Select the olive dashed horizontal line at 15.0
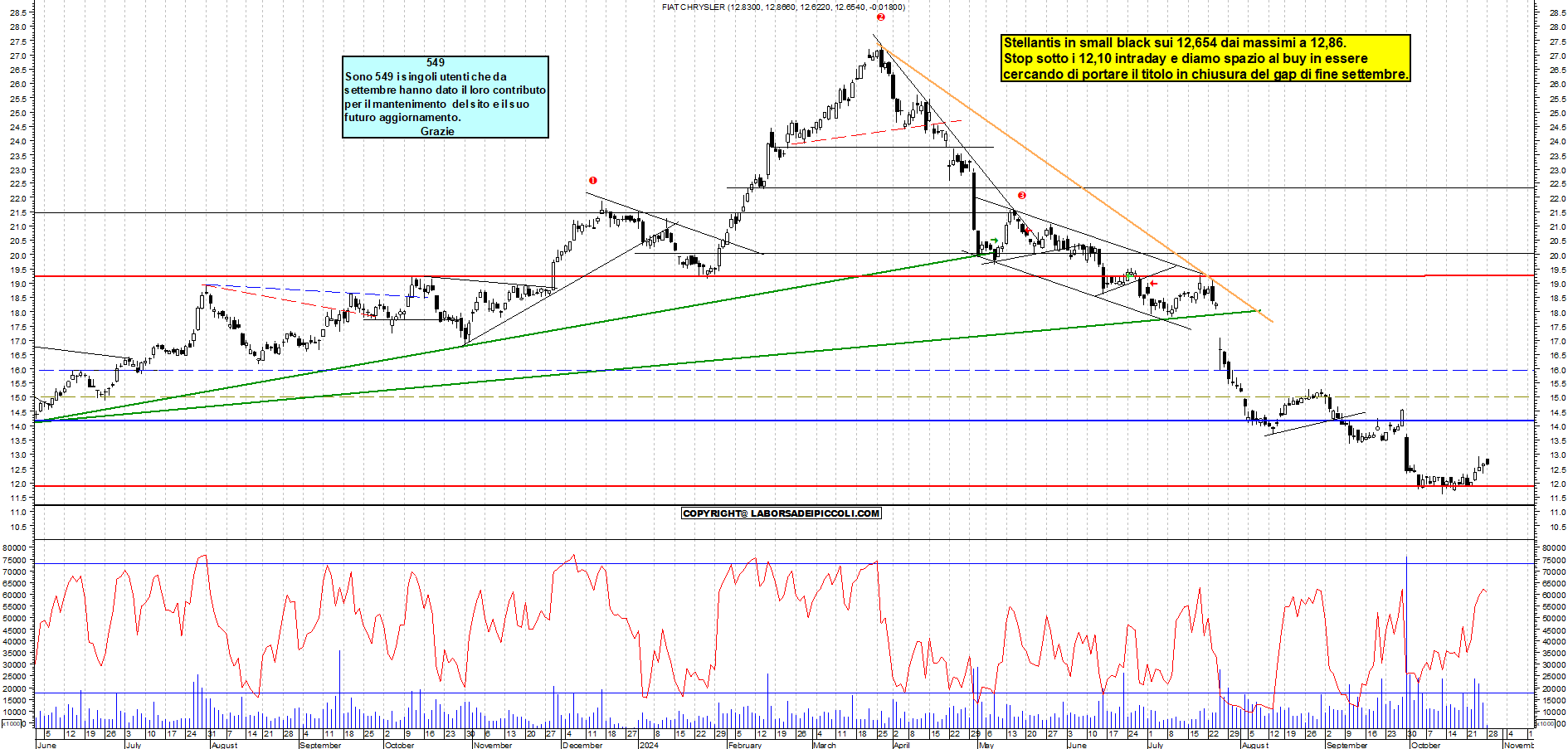This screenshot has width=1568, height=749. [x=784, y=396]
